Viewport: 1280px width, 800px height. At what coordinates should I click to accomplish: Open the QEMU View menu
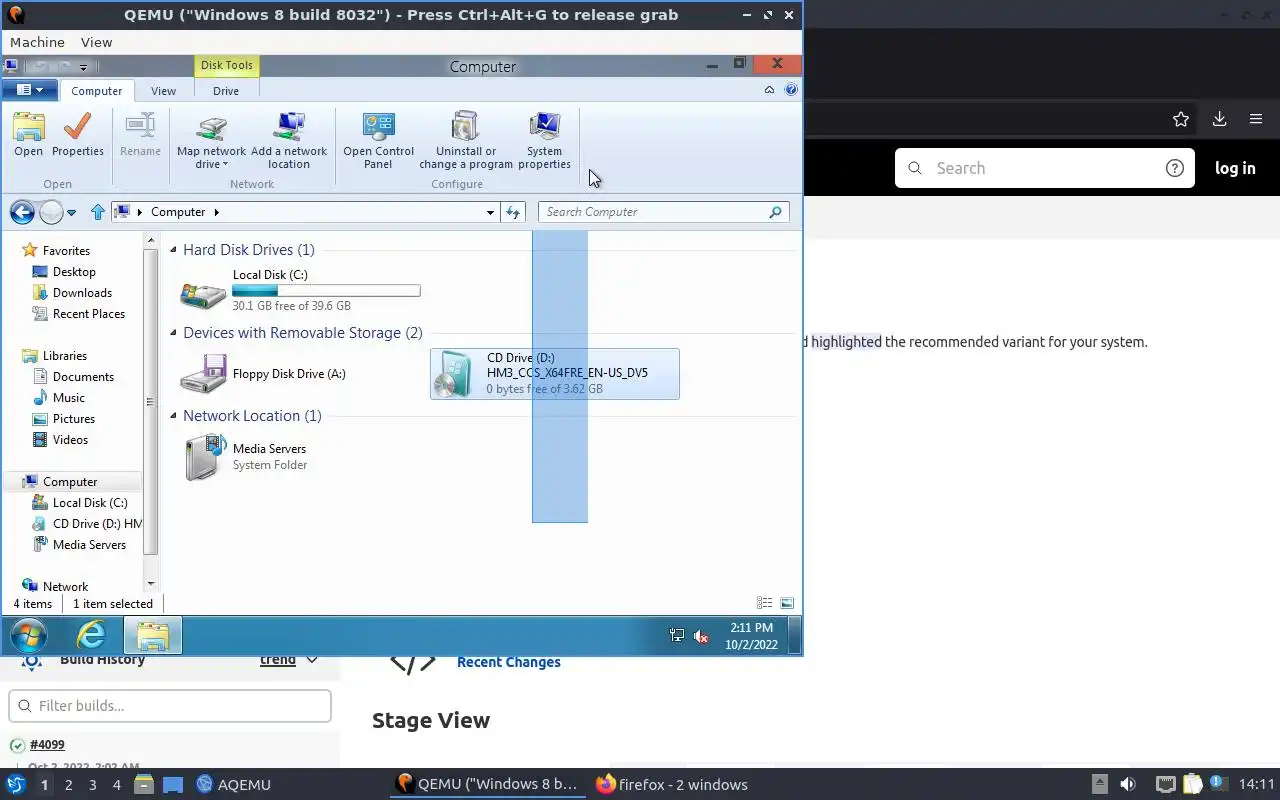96,42
